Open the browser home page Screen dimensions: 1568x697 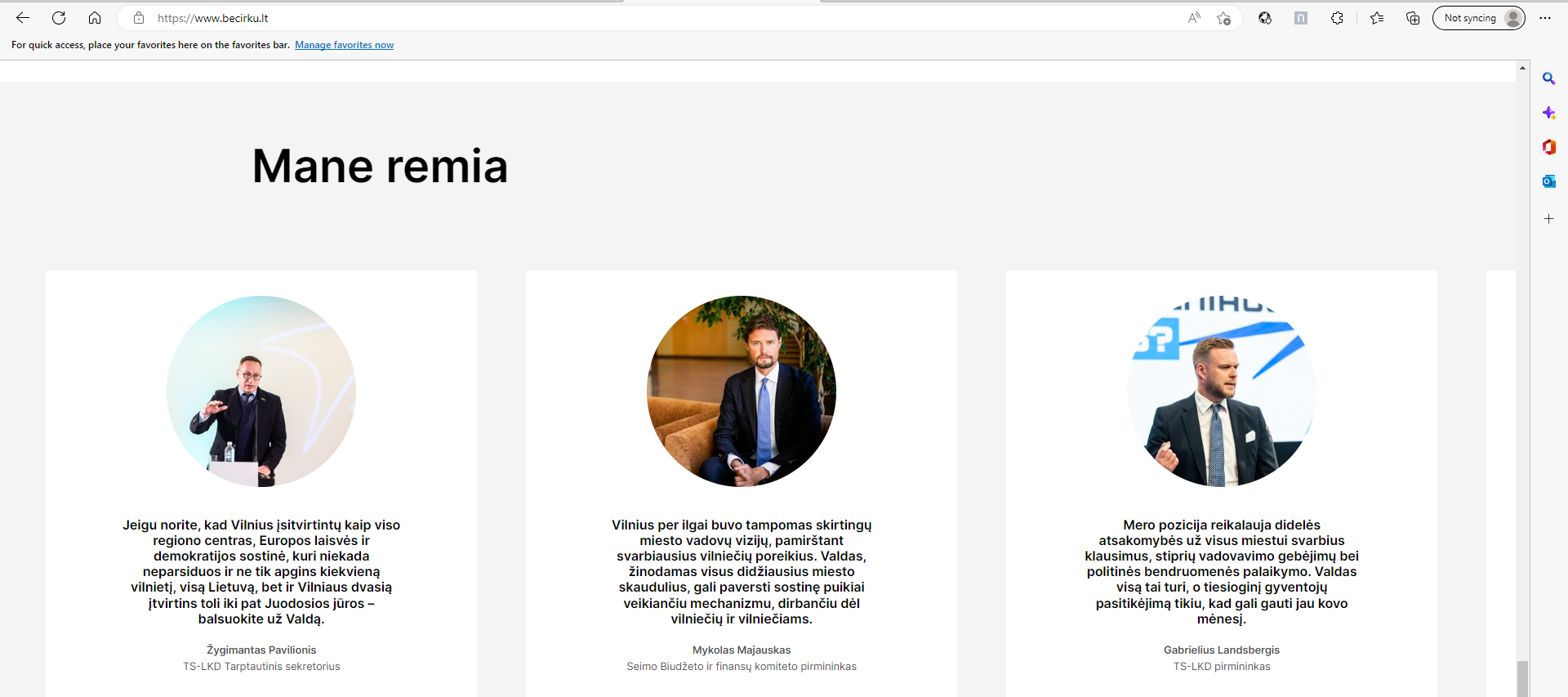click(95, 18)
